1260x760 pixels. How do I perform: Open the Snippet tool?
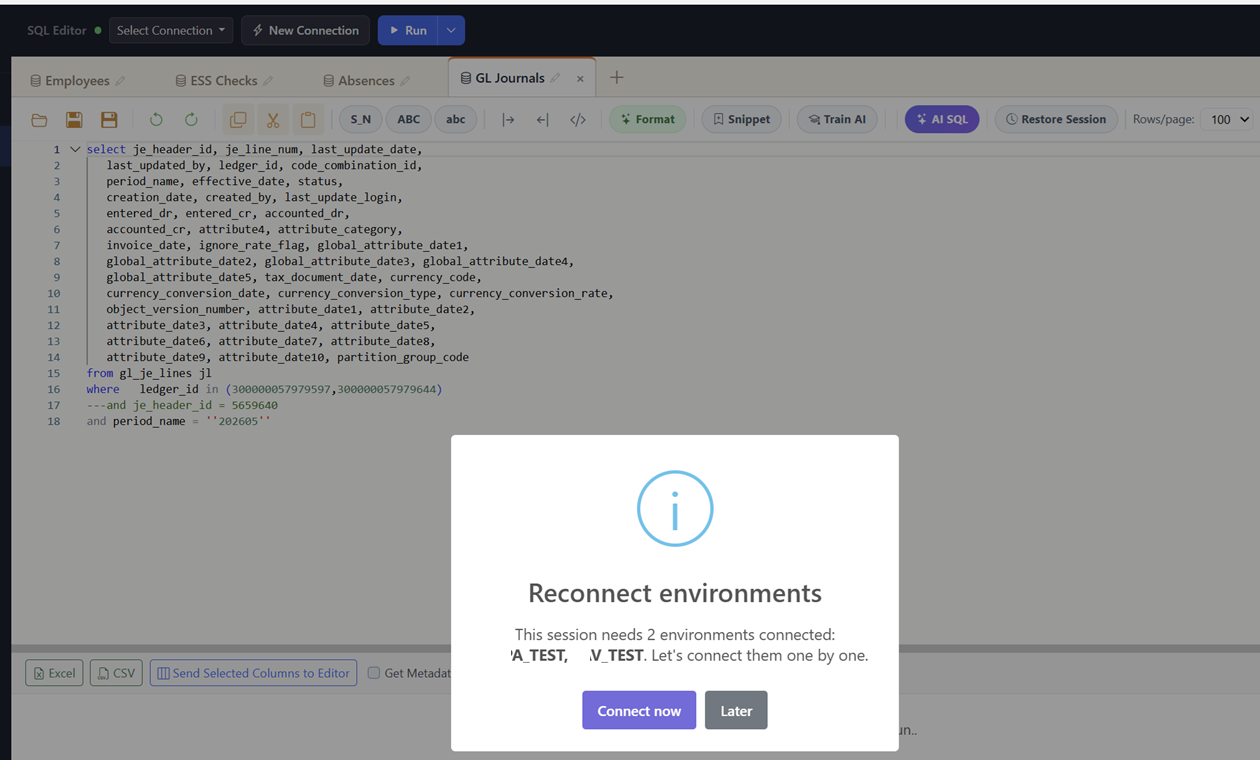[x=742, y=119]
